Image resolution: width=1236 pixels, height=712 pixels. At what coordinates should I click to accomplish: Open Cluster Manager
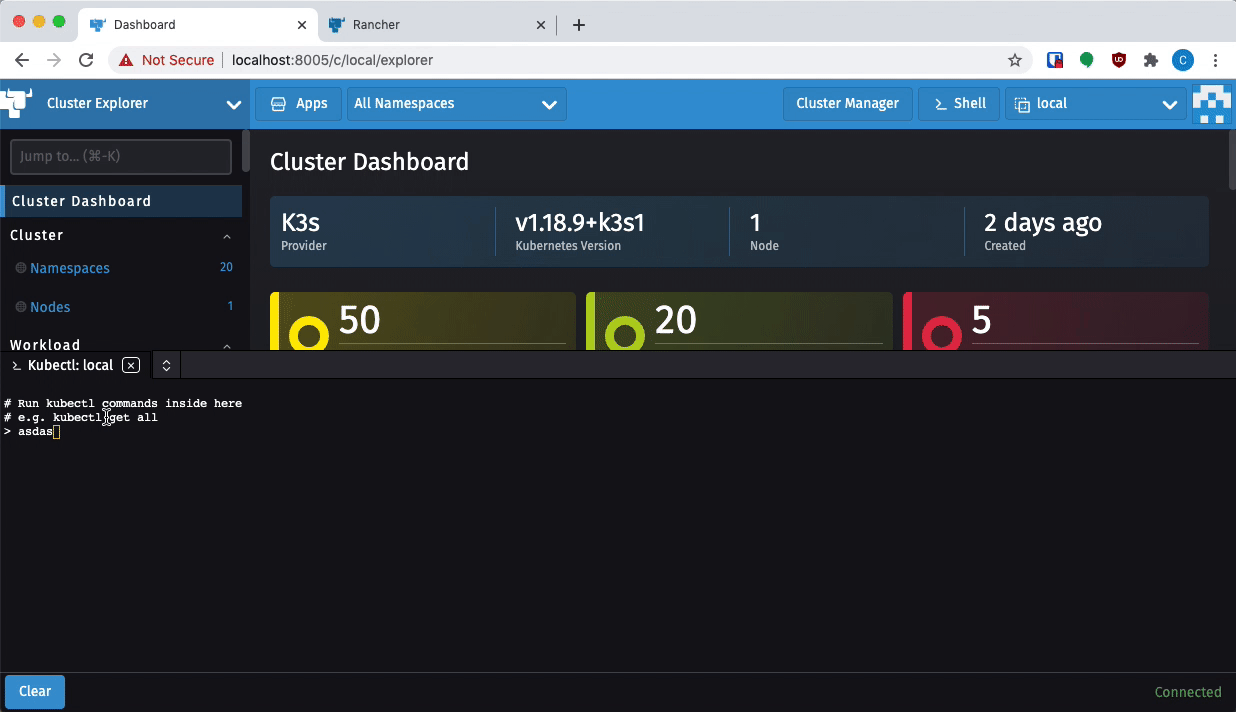[x=847, y=103]
